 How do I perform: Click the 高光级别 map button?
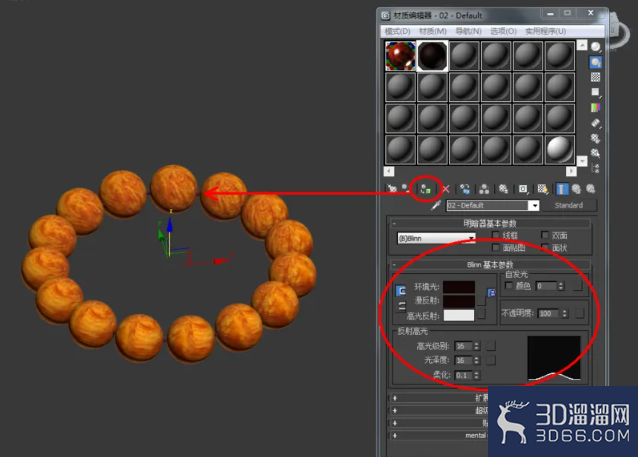pos(491,346)
